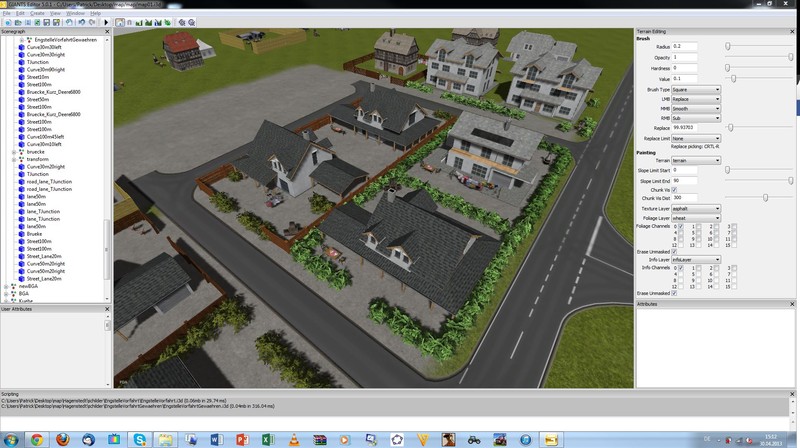Open the MMB Smooth dropdown
This screenshot has height=448, width=800.
coord(695,109)
